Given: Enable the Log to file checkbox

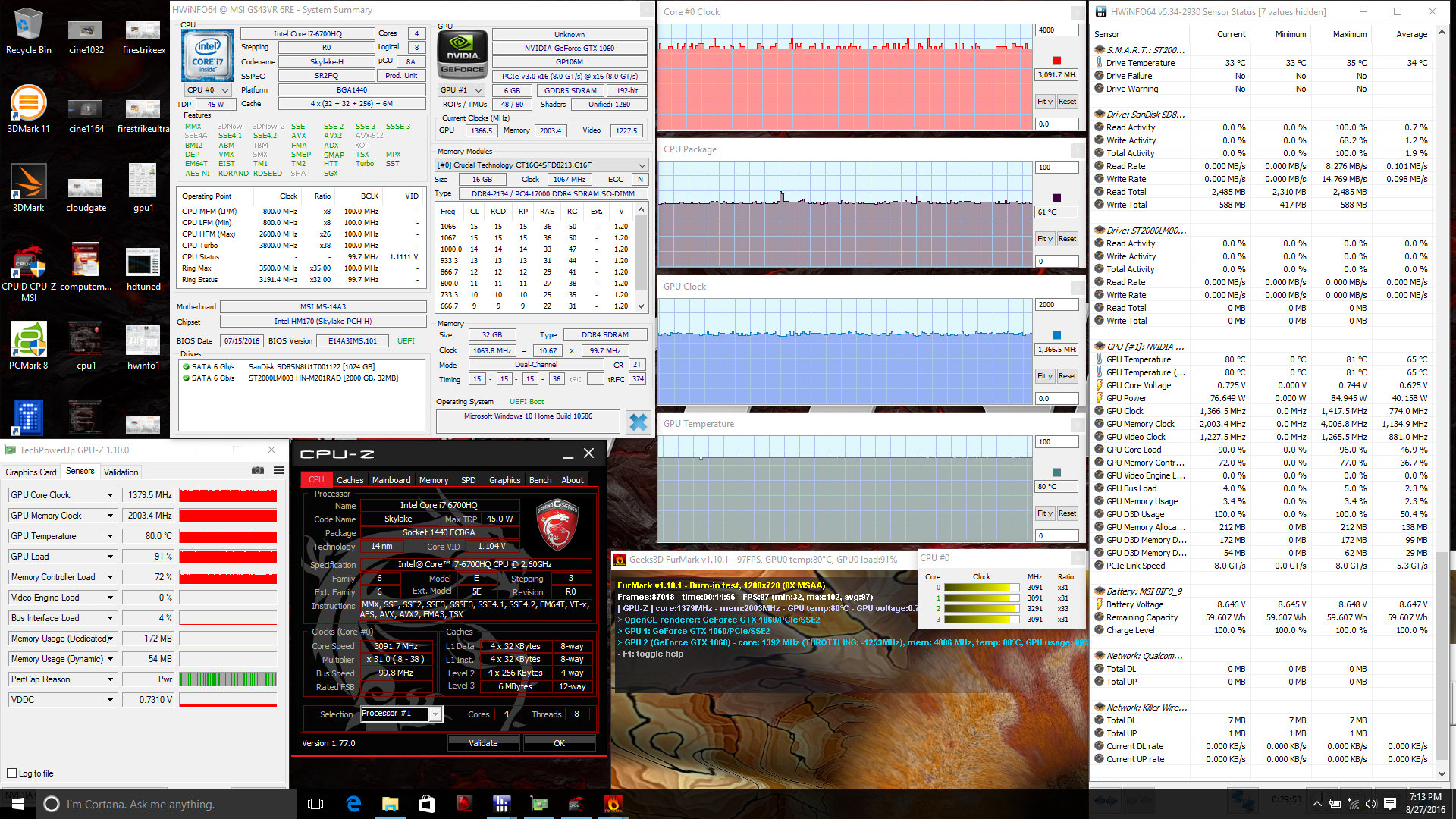Looking at the screenshot, I should click(12, 773).
